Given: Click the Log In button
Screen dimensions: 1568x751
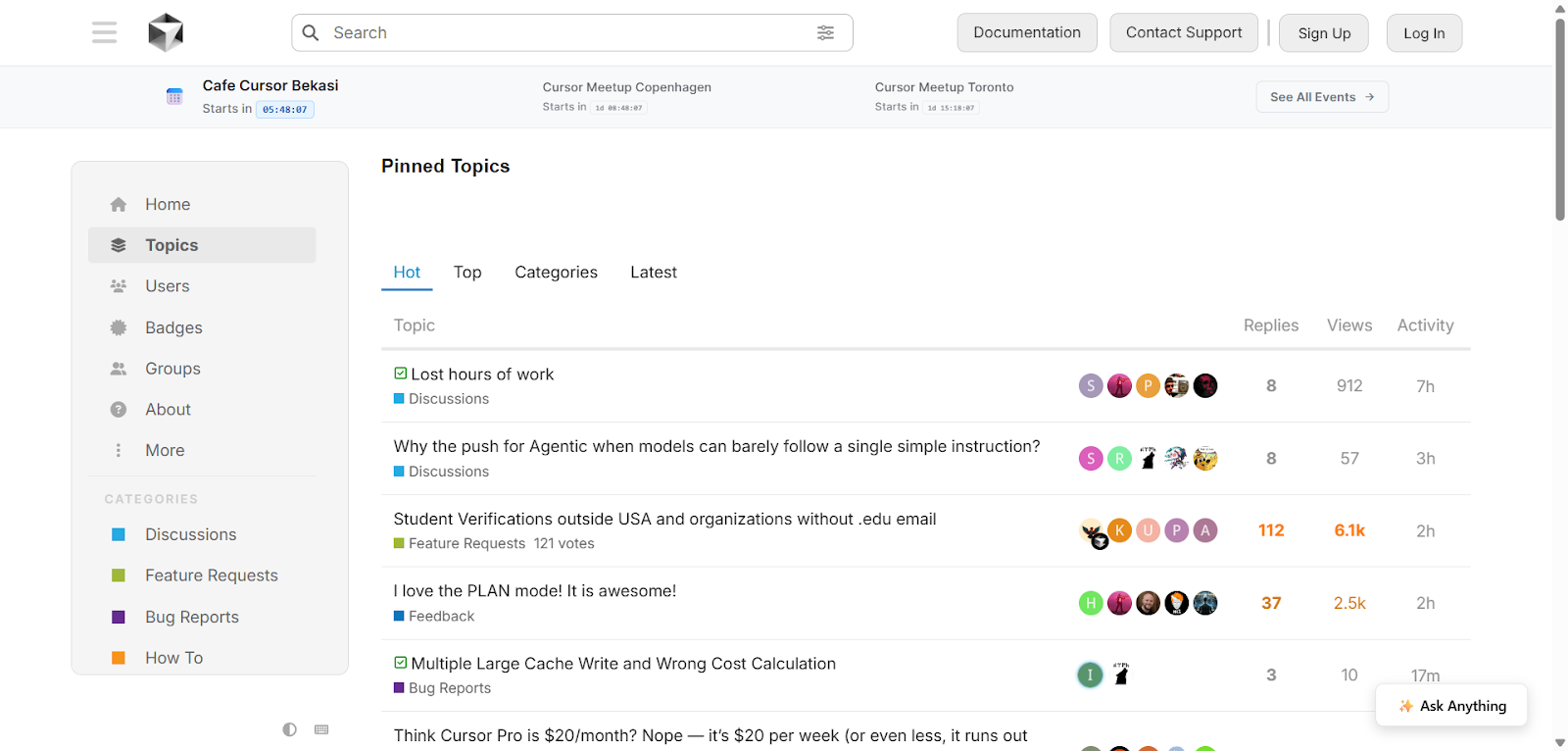Looking at the screenshot, I should (1424, 33).
